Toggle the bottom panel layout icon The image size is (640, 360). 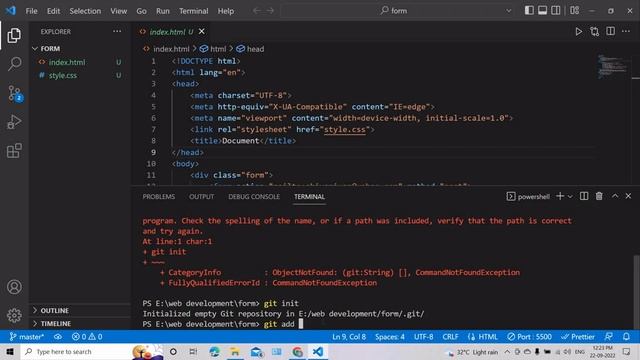point(542,11)
